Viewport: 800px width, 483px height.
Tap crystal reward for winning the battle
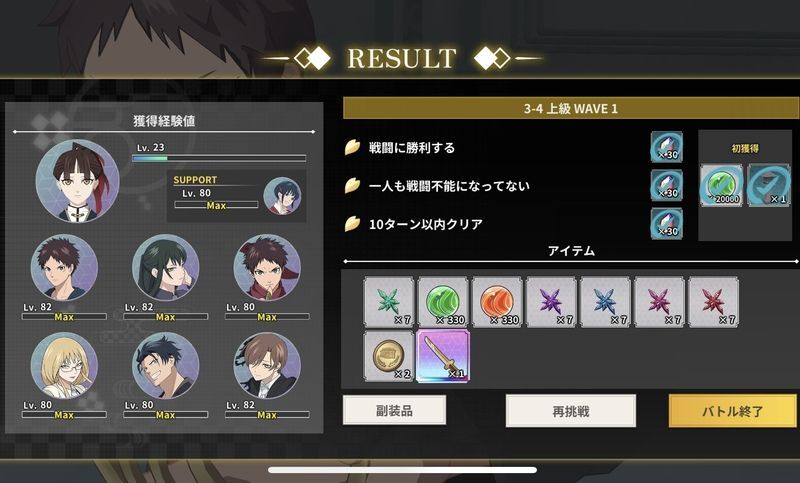pos(667,147)
